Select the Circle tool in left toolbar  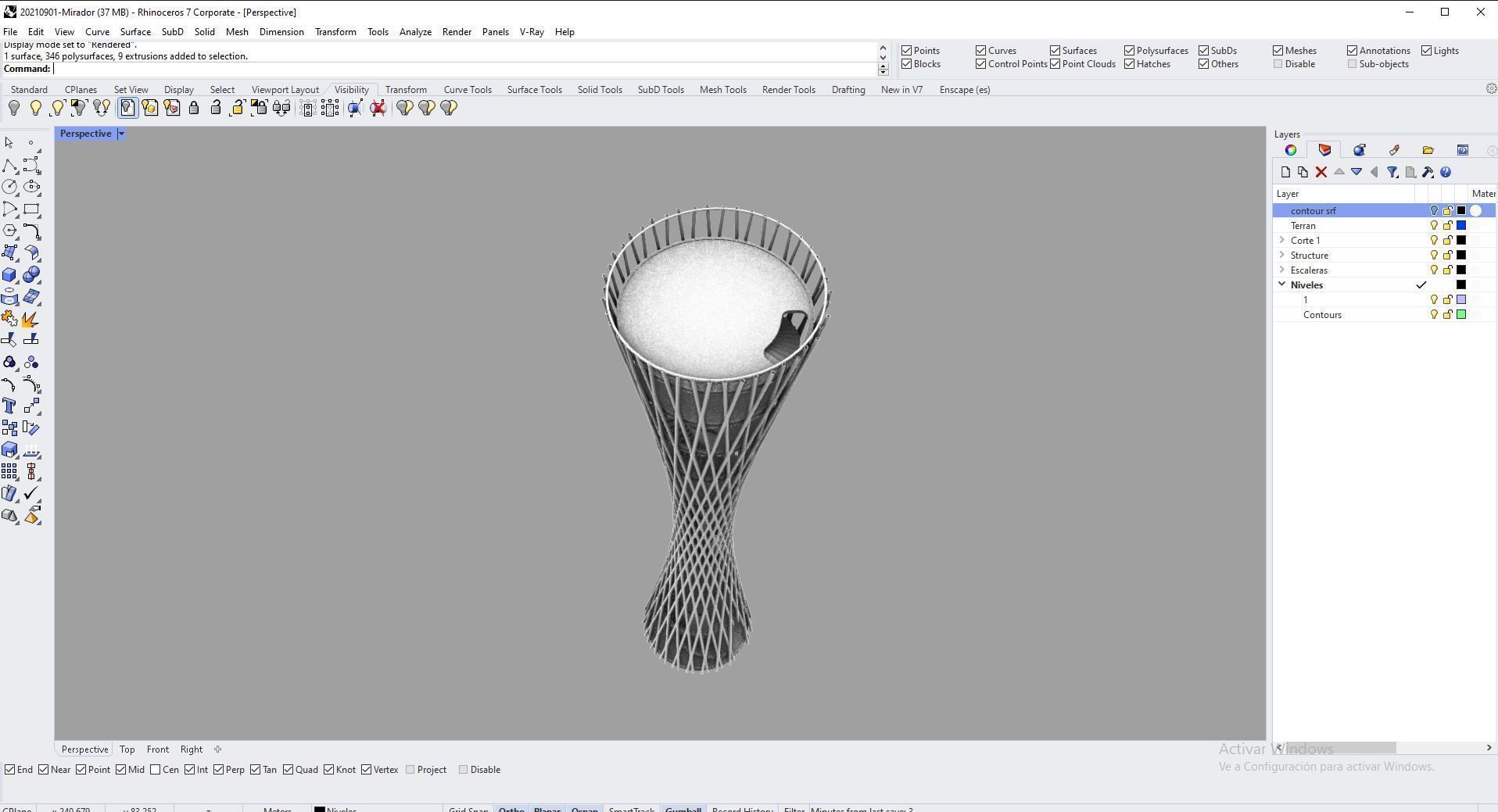pyautogui.click(x=9, y=188)
